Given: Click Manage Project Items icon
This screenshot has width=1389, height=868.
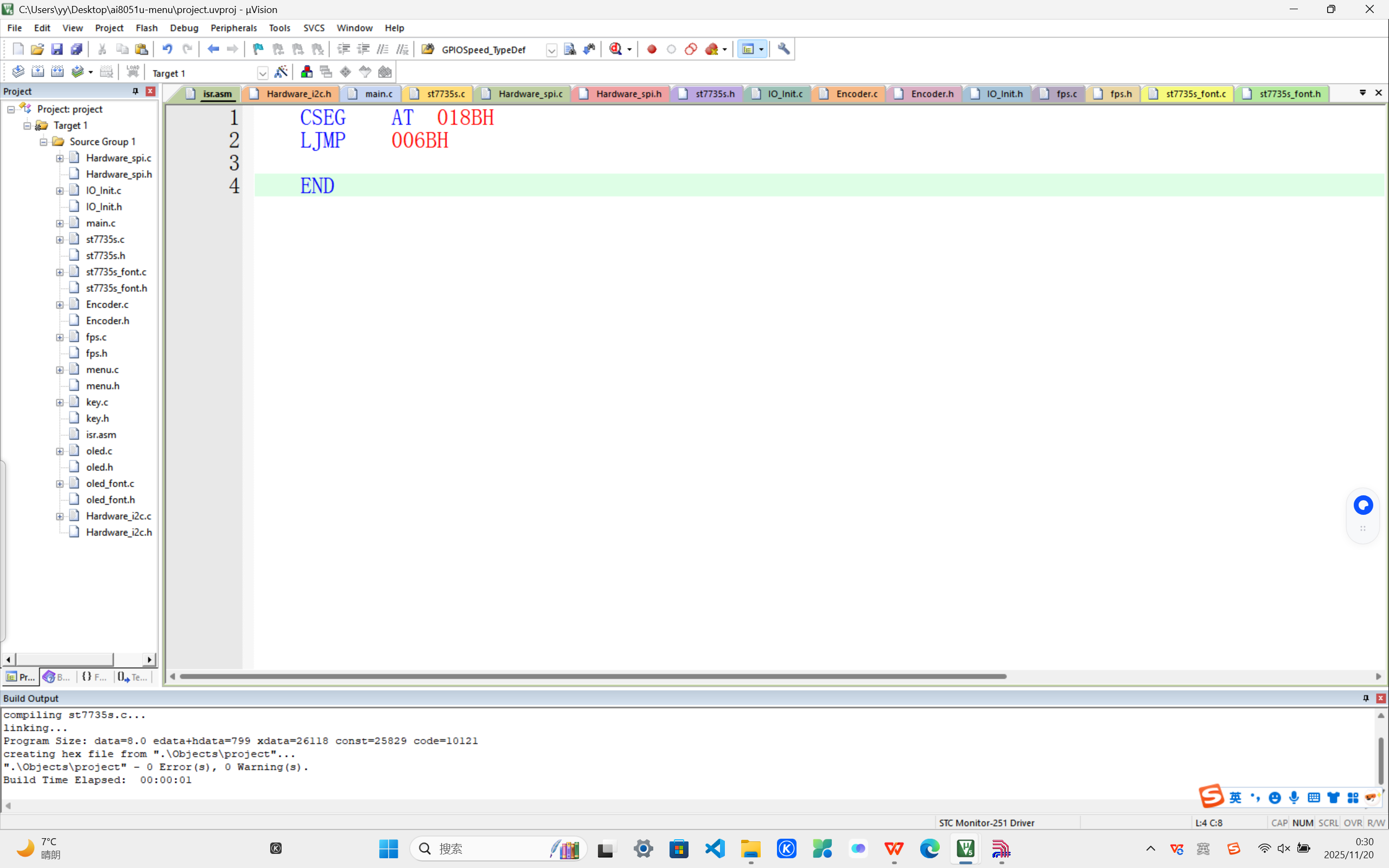Looking at the screenshot, I should 307,72.
